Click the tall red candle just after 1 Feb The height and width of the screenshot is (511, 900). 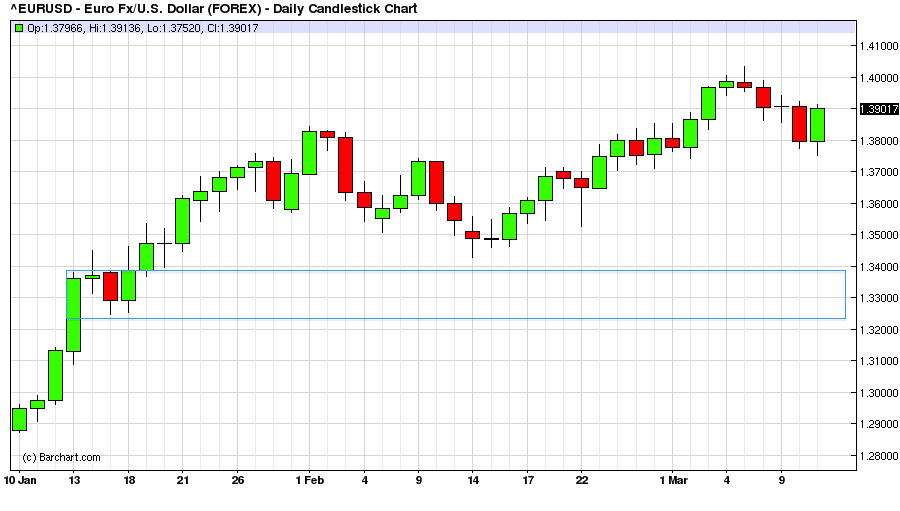(346, 165)
